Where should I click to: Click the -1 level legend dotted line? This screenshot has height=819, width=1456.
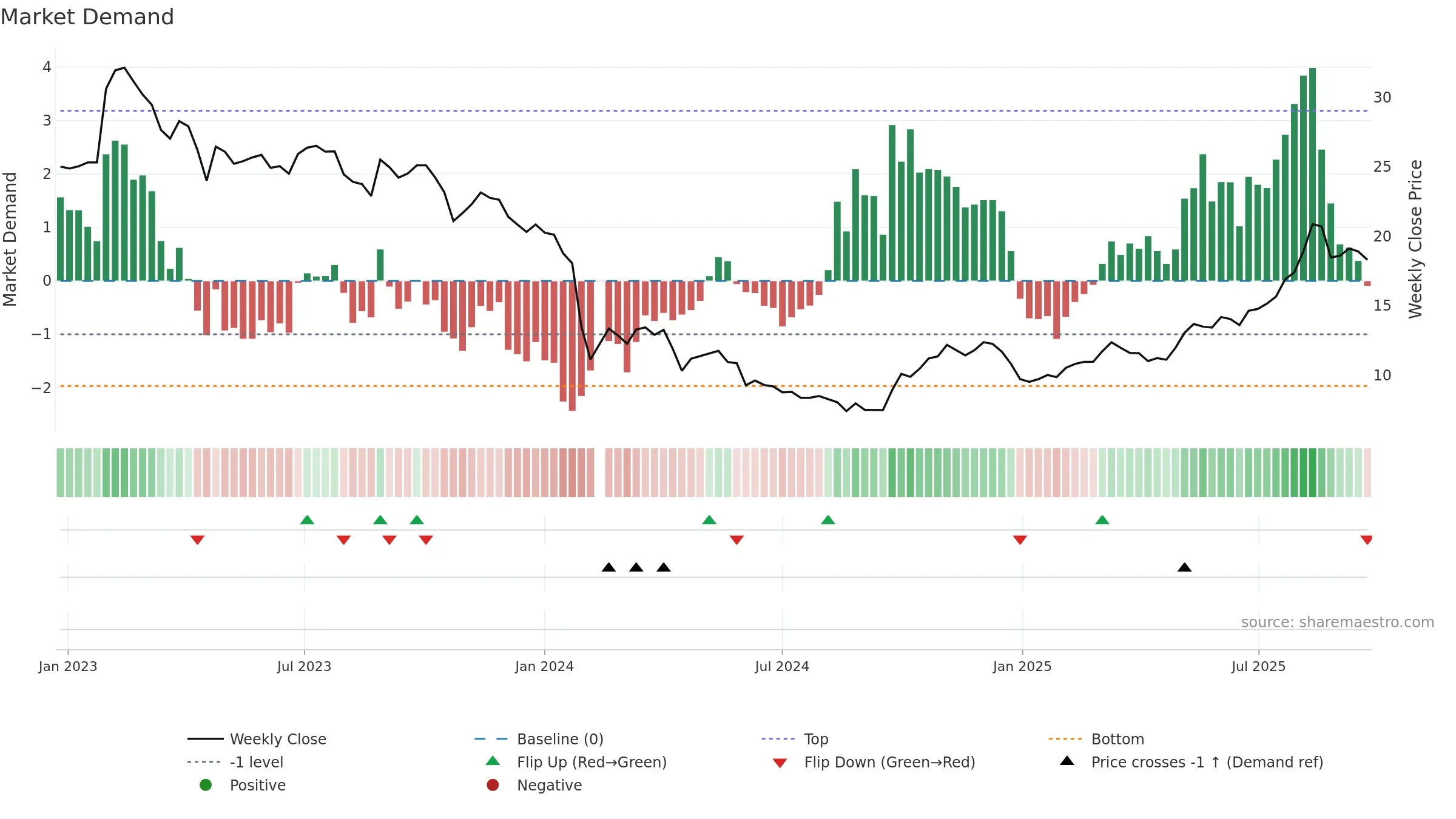pos(205,762)
